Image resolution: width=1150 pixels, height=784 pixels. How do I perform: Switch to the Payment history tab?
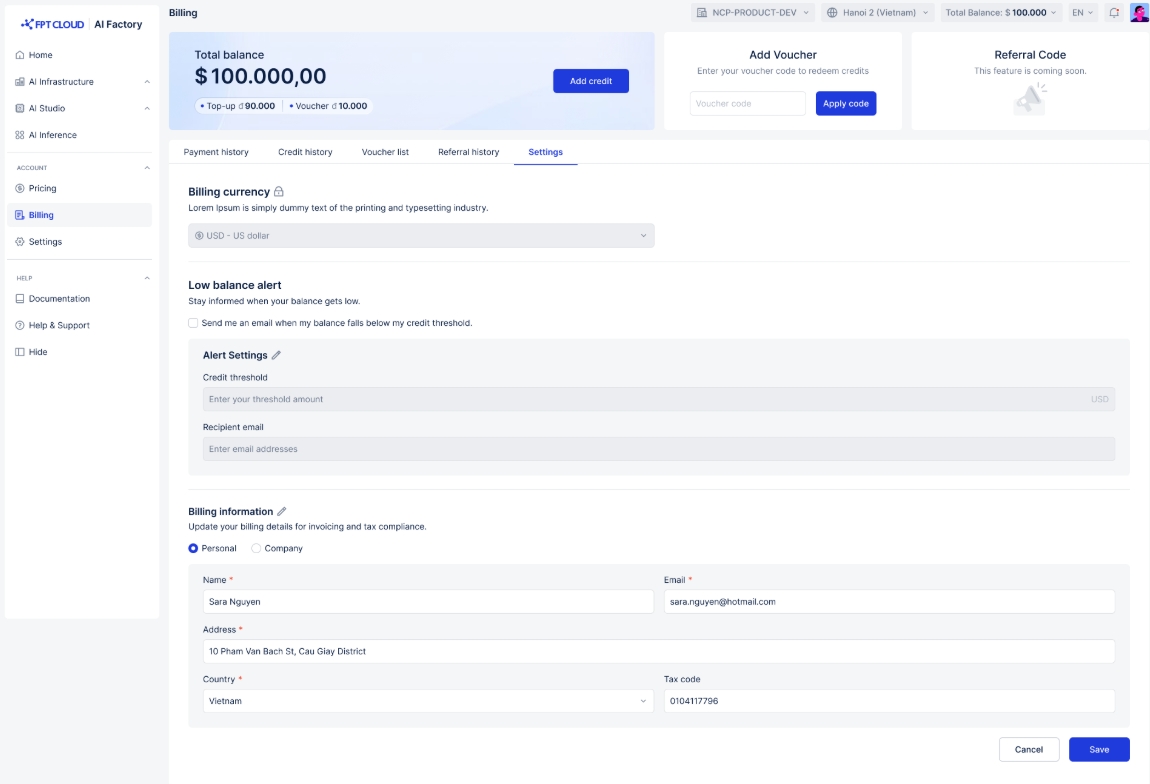pos(216,152)
